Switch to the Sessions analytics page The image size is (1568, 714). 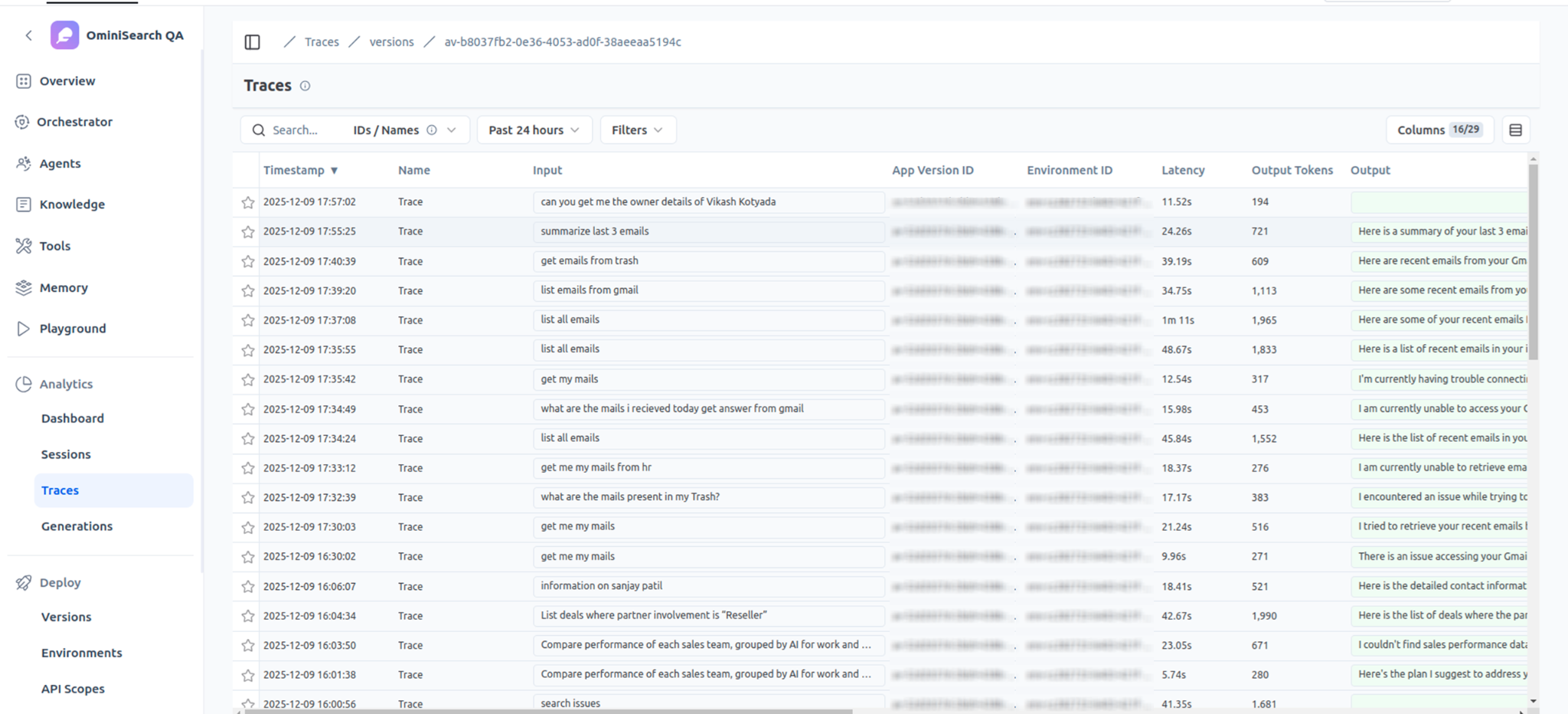66,454
